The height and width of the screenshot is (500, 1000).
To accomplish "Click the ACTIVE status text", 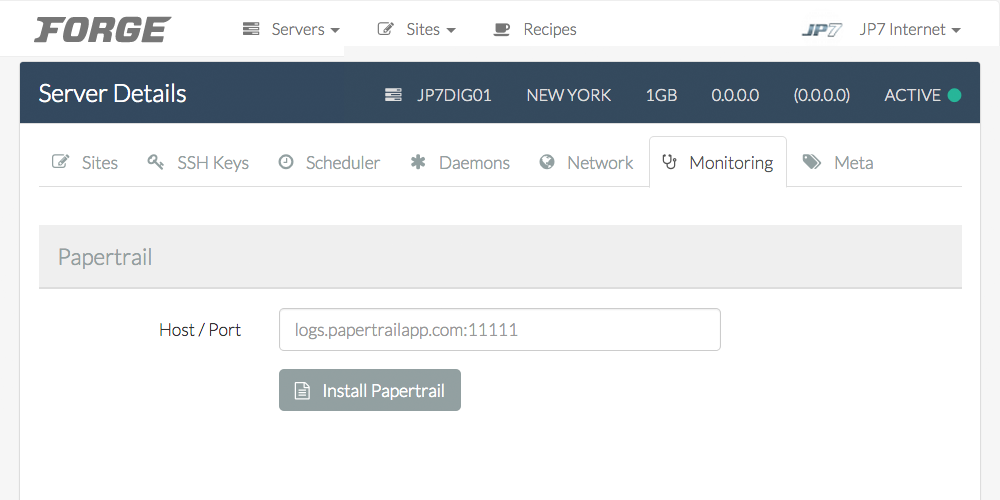I will 913,95.
